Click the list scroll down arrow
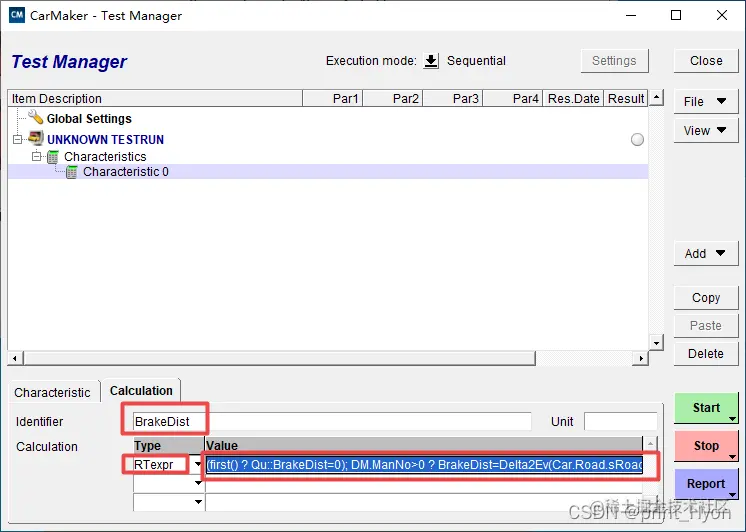 pos(657,343)
